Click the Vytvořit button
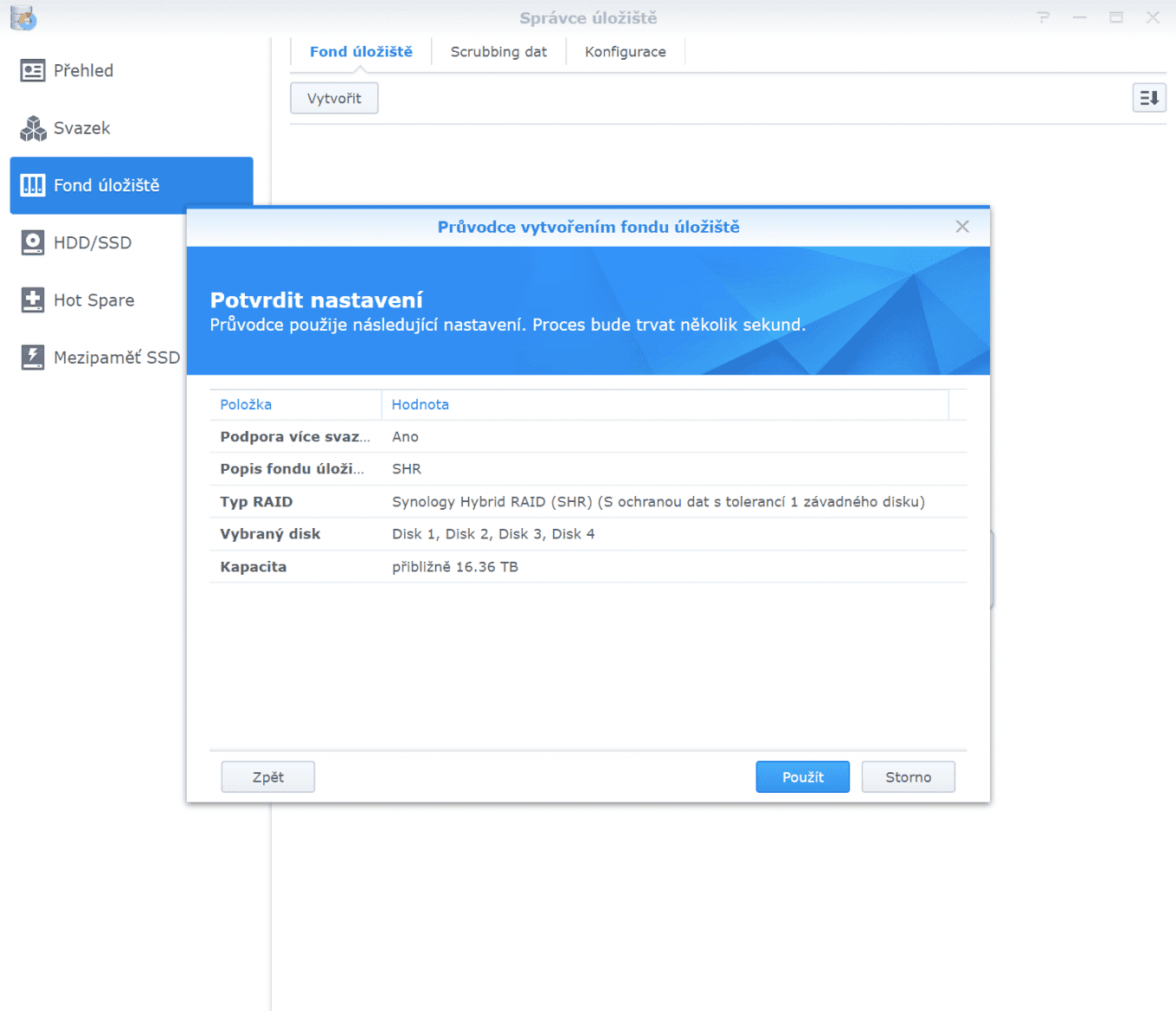The width and height of the screenshot is (1176, 1011). click(334, 98)
